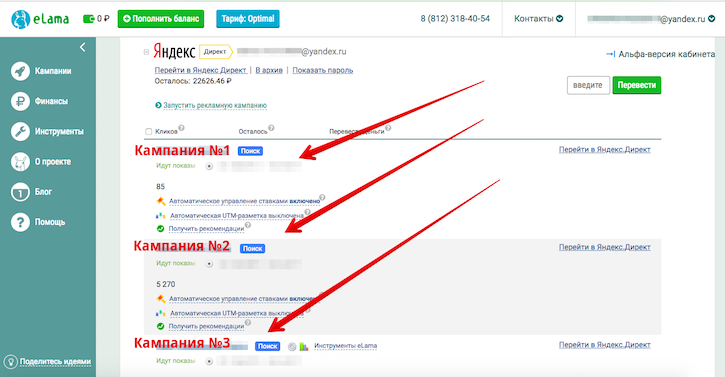Open Яндекс.Директ link for Кампания №1
The width and height of the screenshot is (725, 377).
point(604,149)
